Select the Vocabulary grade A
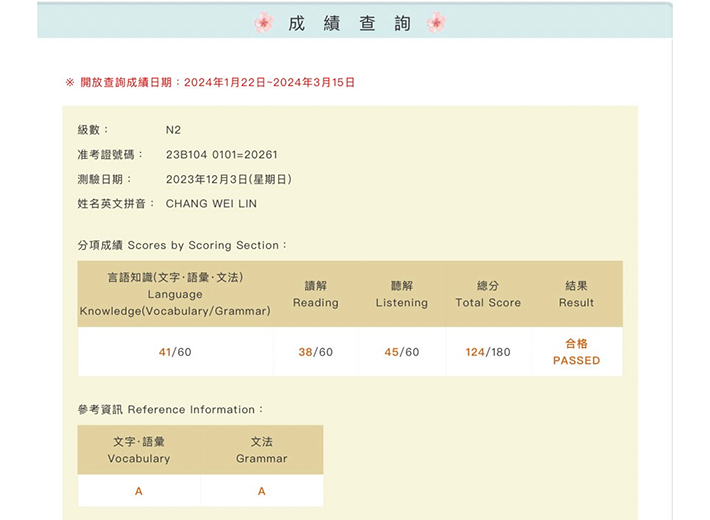This screenshot has height=520, width=710. 139,491
